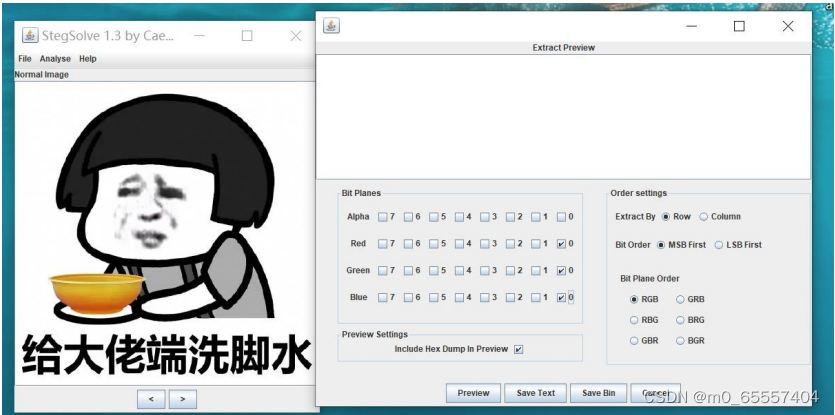Screen dimensions: 835x415
Task: Tick Green bit plane 3
Action: (x=485, y=271)
